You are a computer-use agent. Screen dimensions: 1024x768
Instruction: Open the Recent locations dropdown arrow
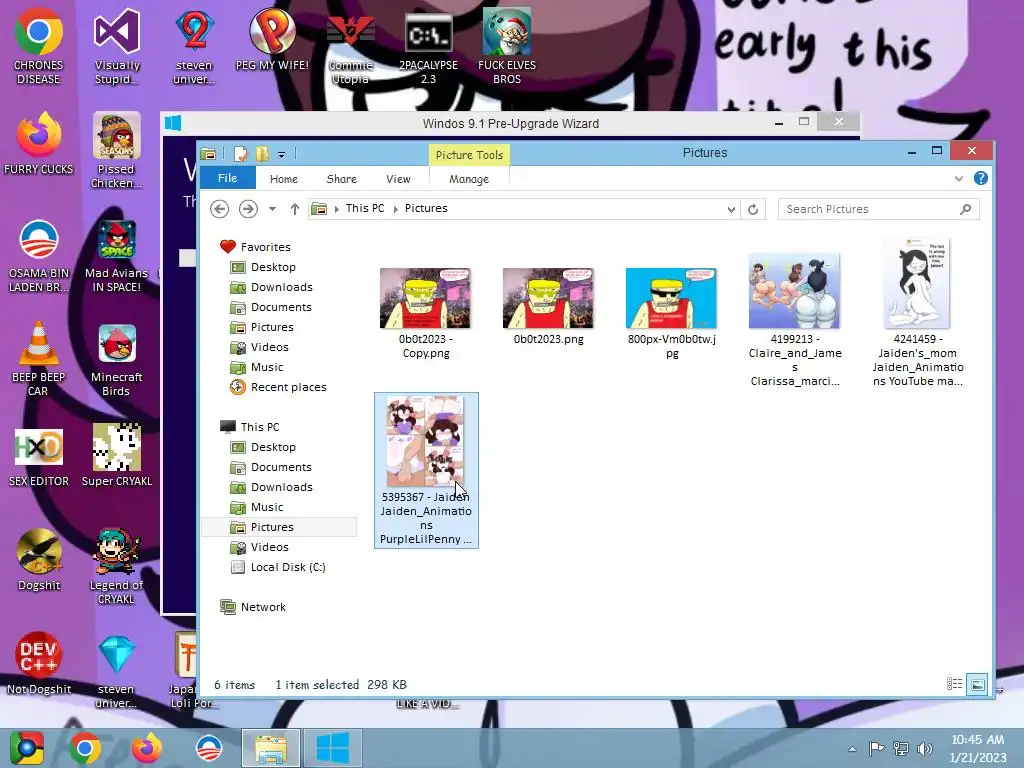click(x=272, y=209)
